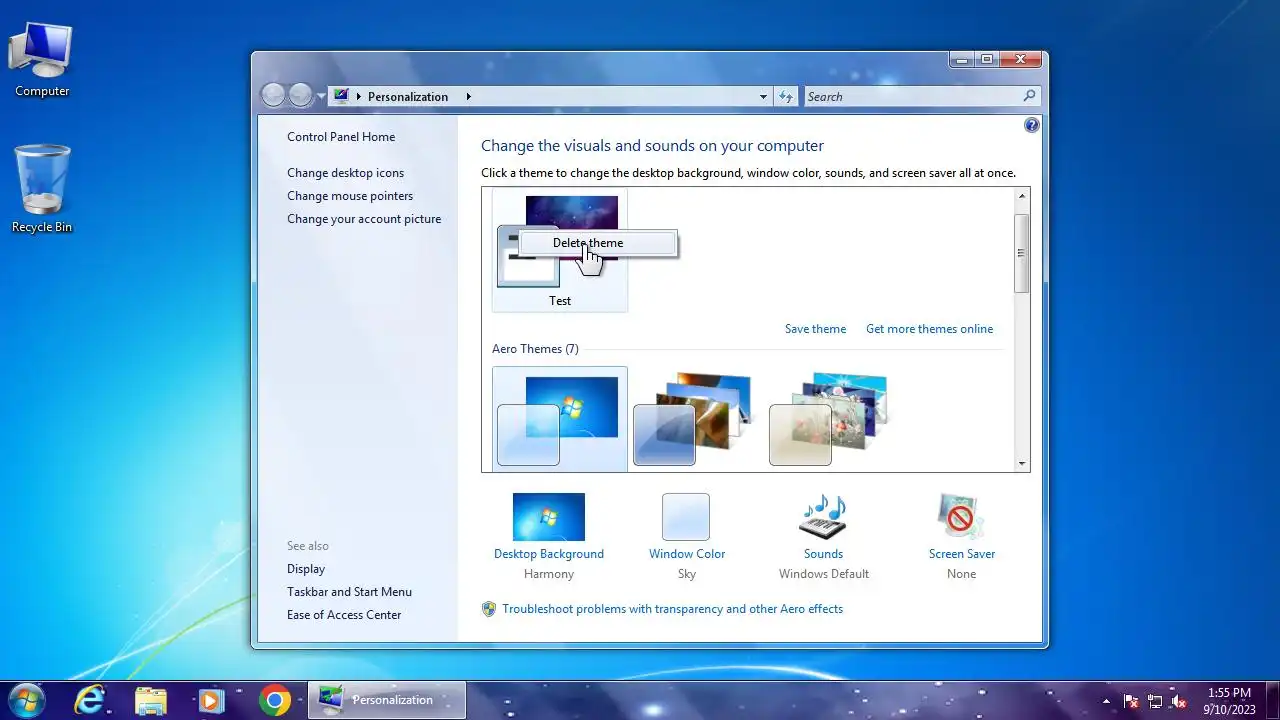Open the Sounds icon
1280x720 pixels.
point(823,517)
